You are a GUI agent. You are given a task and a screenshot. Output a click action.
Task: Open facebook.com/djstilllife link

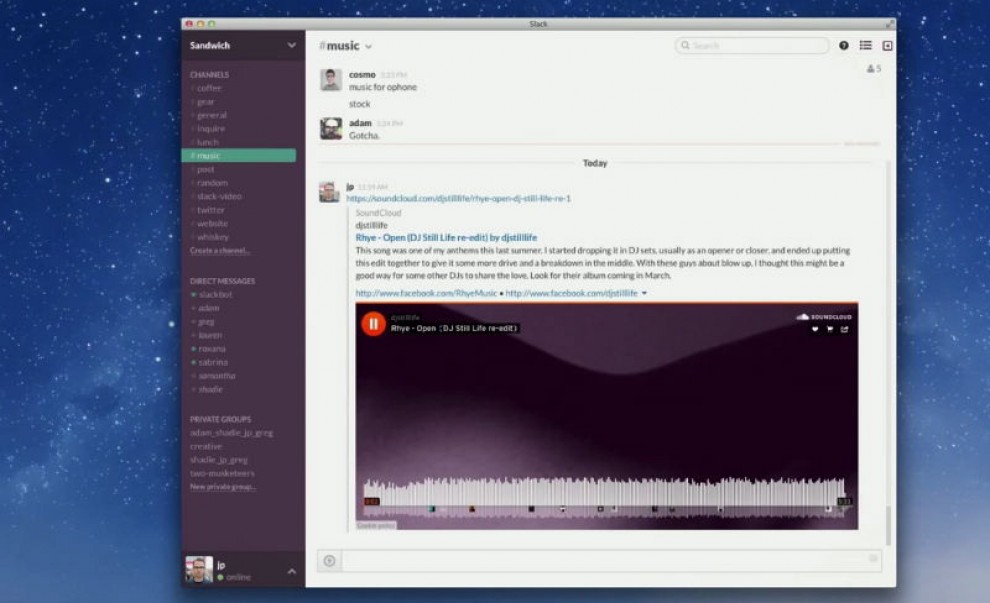click(571, 293)
